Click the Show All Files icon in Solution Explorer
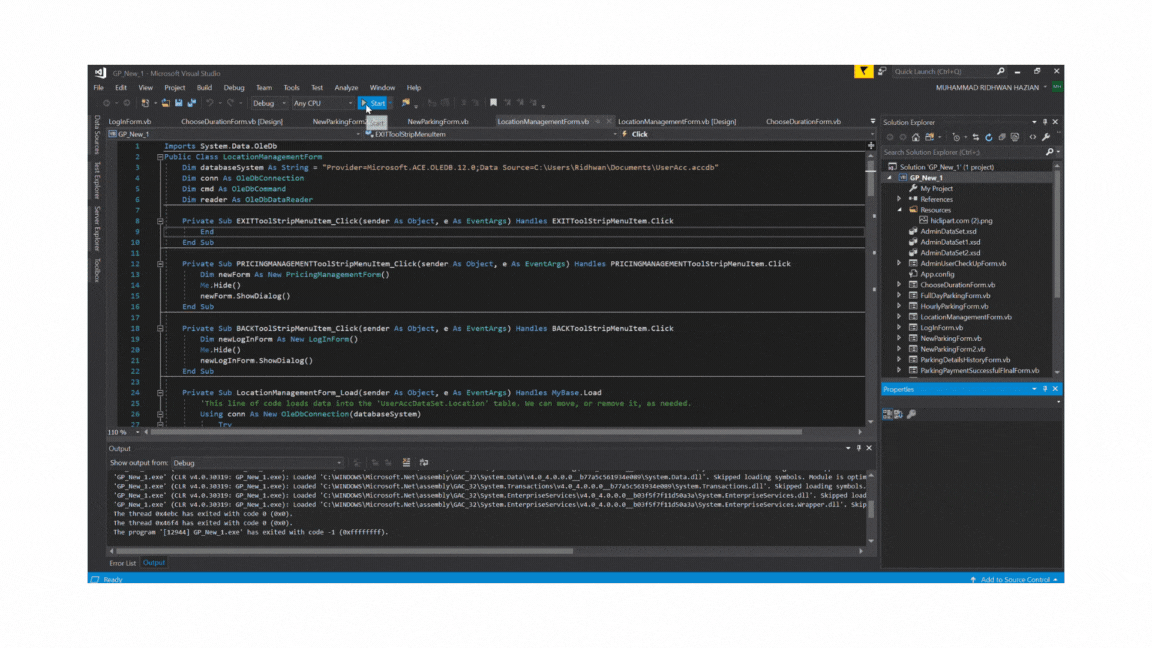Image resolution: width=1152 pixels, height=648 pixels. [x=1015, y=137]
